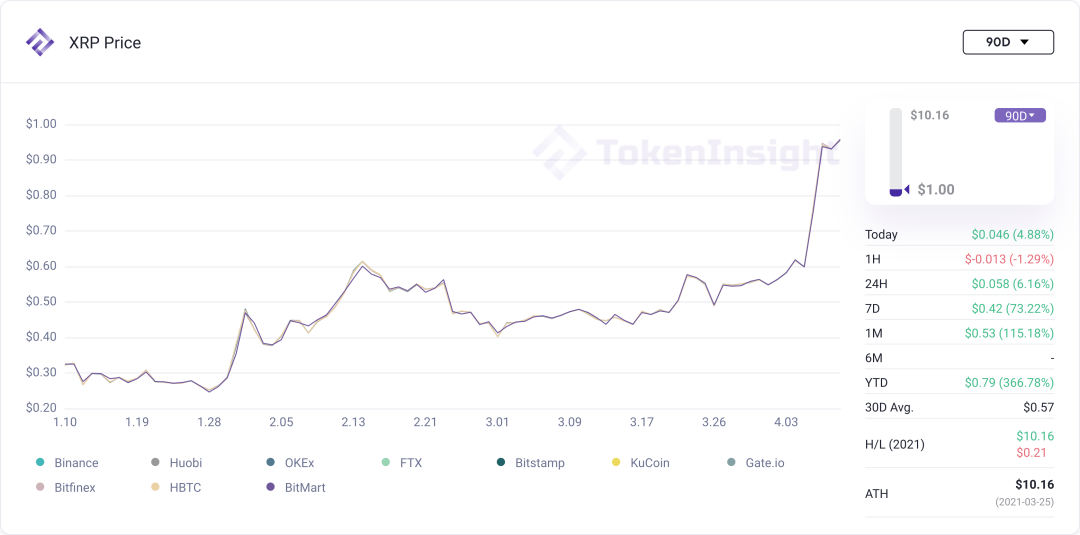Click the Bitstamp legend color dot
Image resolution: width=1080 pixels, height=535 pixels.
click(x=500, y=463)
